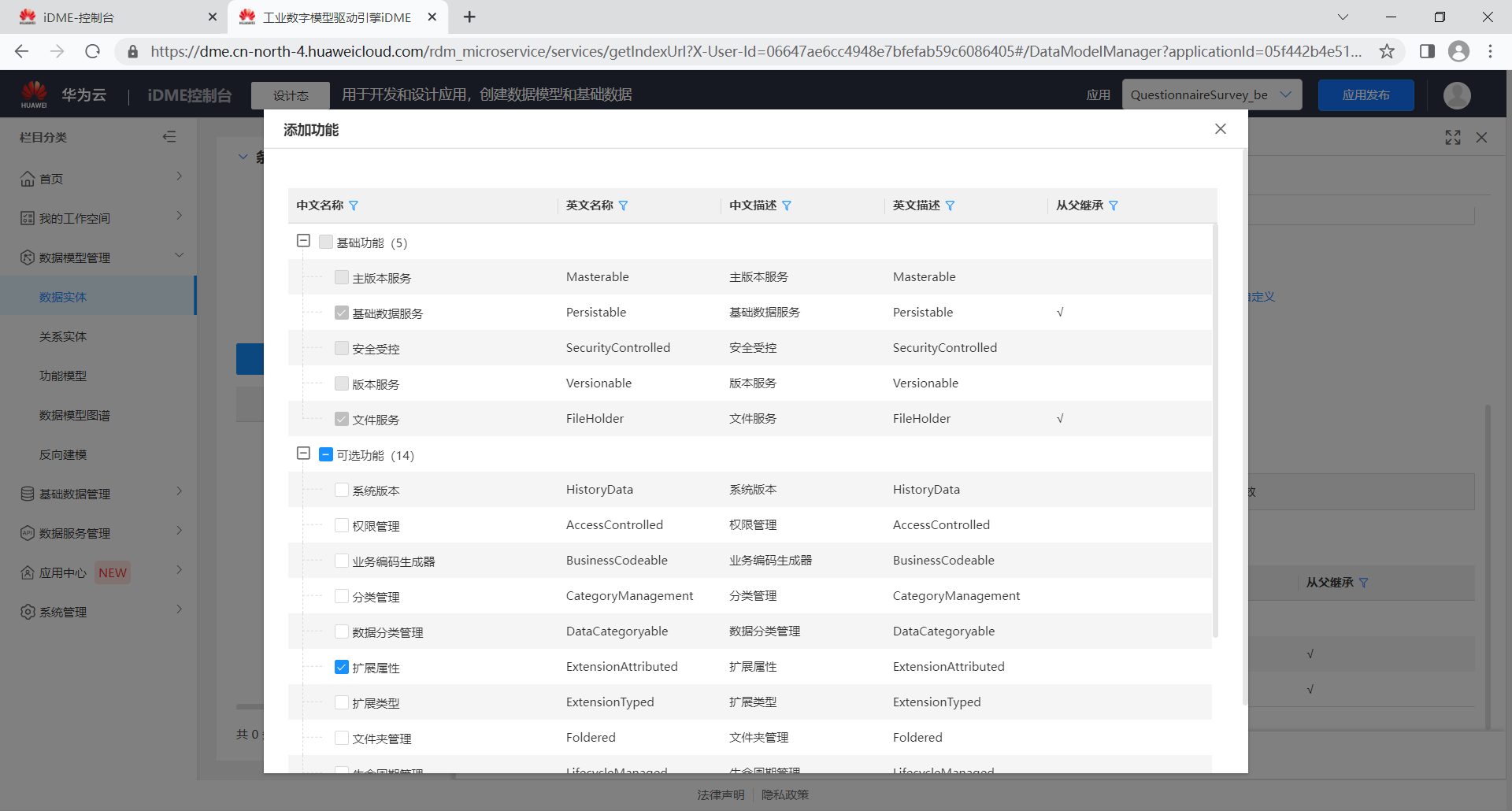Screen dimensions: 1512x811
Task: Collapse the 栏目分类 sidebar panel
Action: coord(169,136)
